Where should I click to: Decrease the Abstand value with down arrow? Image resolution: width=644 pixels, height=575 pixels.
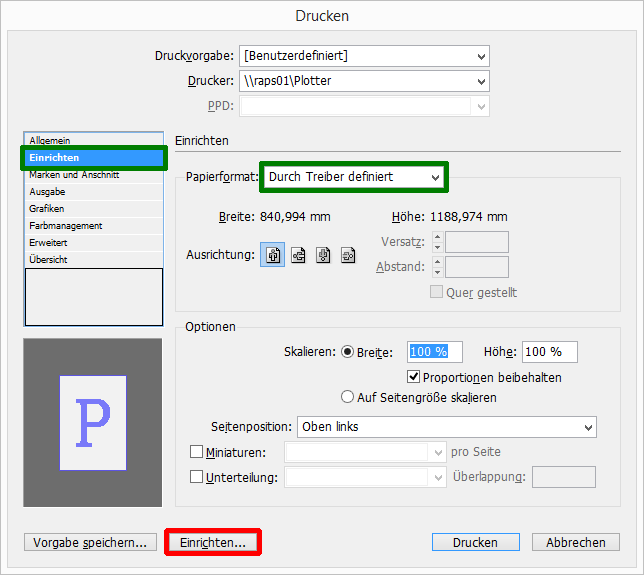(438, 272)
